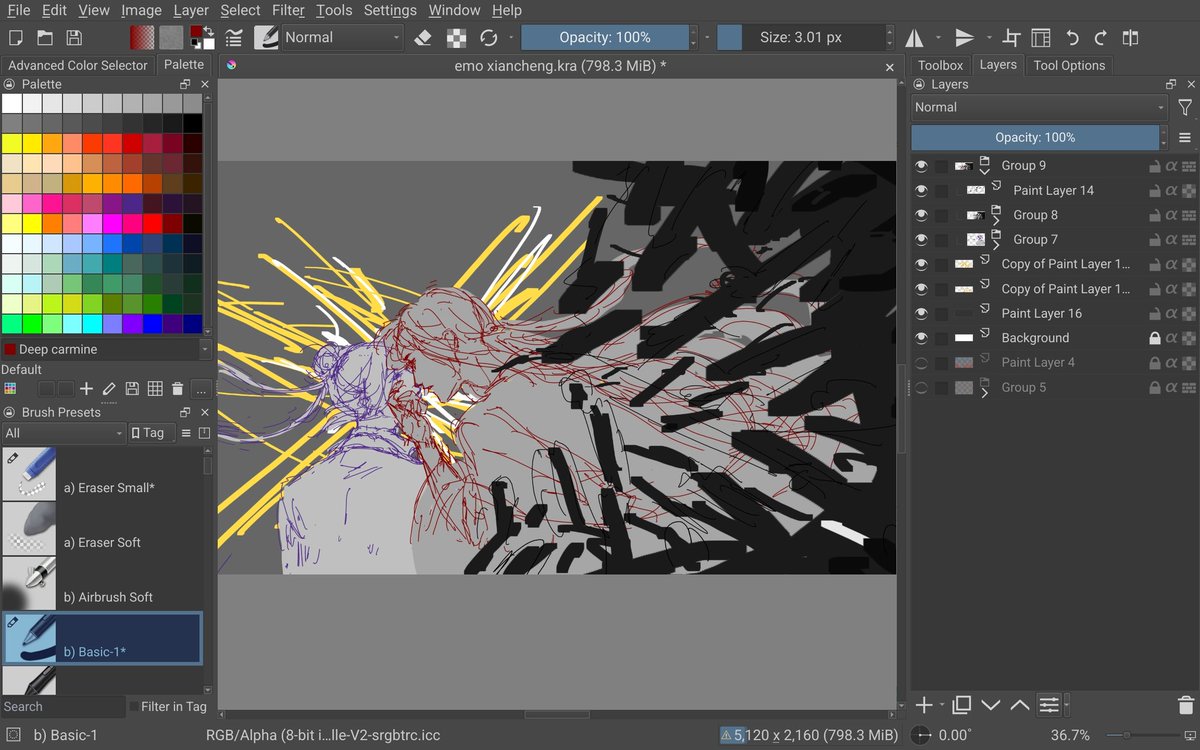1200x750 pixels.
Task: Enable horizontal mirror tool
Action: (x=915, y=38)
